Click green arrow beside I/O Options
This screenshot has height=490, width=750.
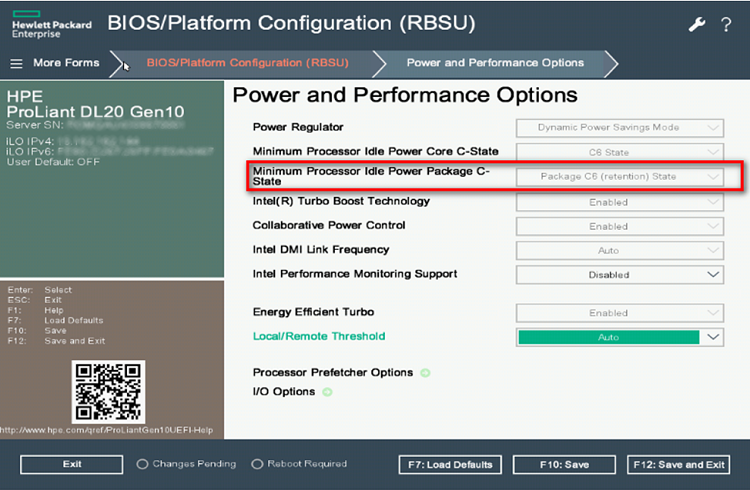(x=327, y=392)
